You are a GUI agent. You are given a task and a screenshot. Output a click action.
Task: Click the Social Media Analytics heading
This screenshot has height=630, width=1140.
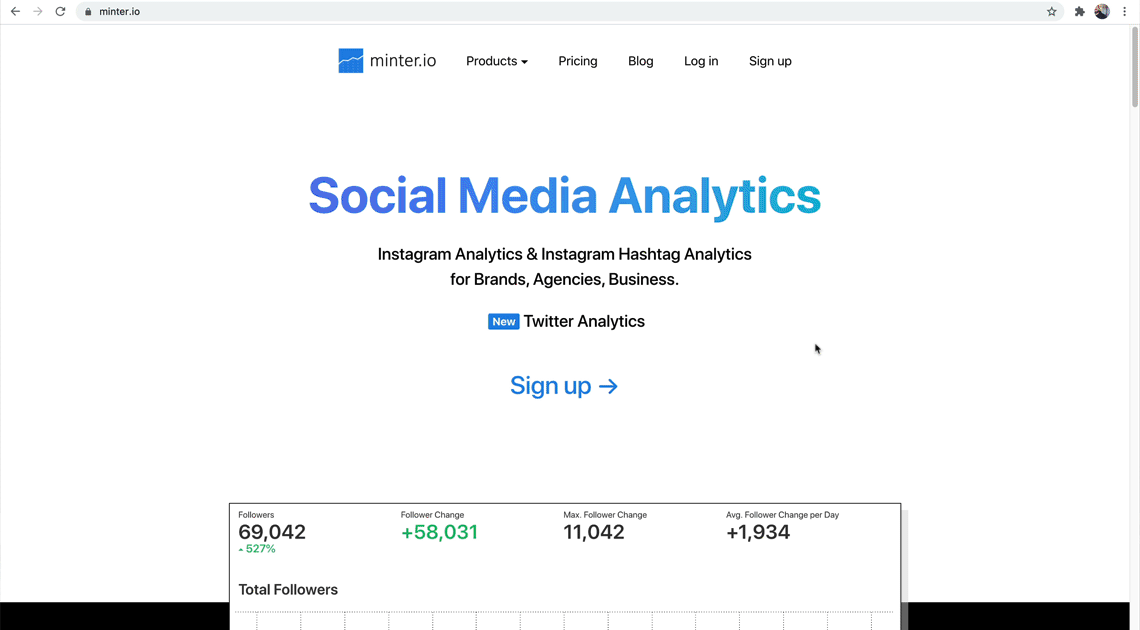(x=564, y=195)
